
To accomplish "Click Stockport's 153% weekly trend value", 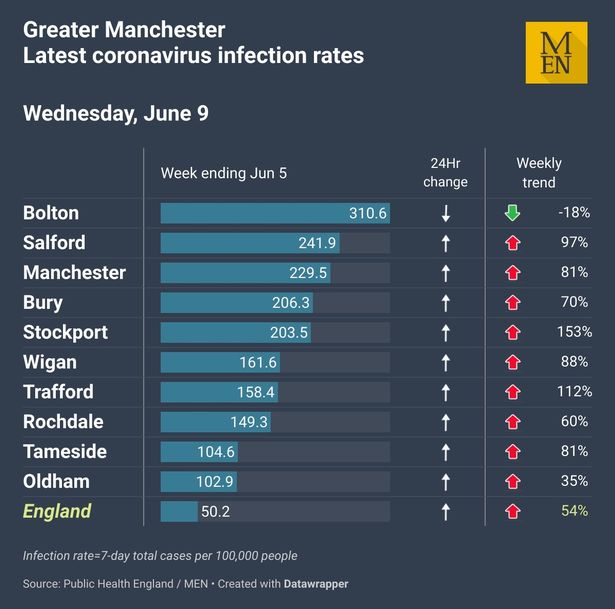I will click(x=574, y=332).
